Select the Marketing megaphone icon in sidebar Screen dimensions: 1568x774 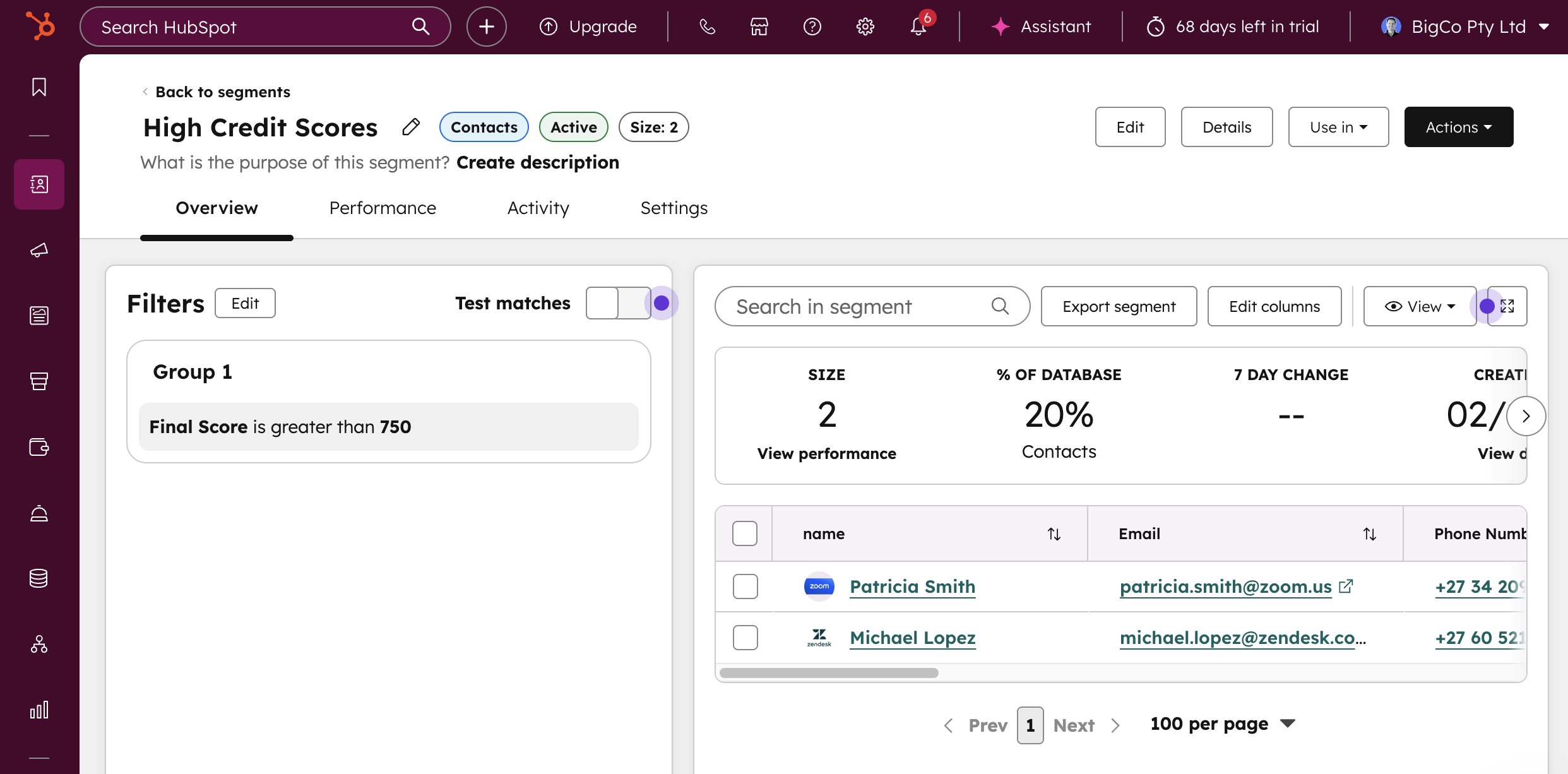coord(39,250)
